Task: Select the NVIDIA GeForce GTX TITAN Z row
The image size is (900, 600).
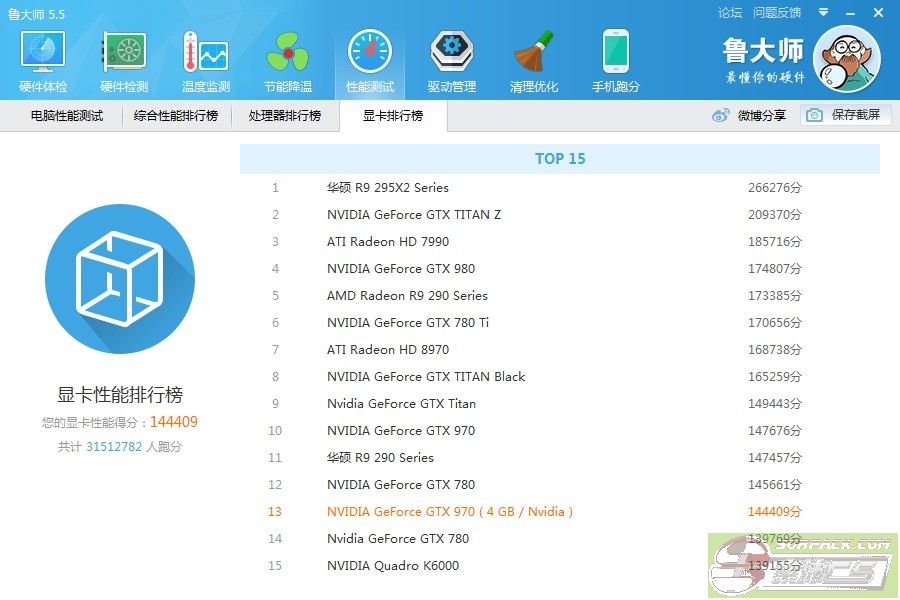Action: pos(560,215)
